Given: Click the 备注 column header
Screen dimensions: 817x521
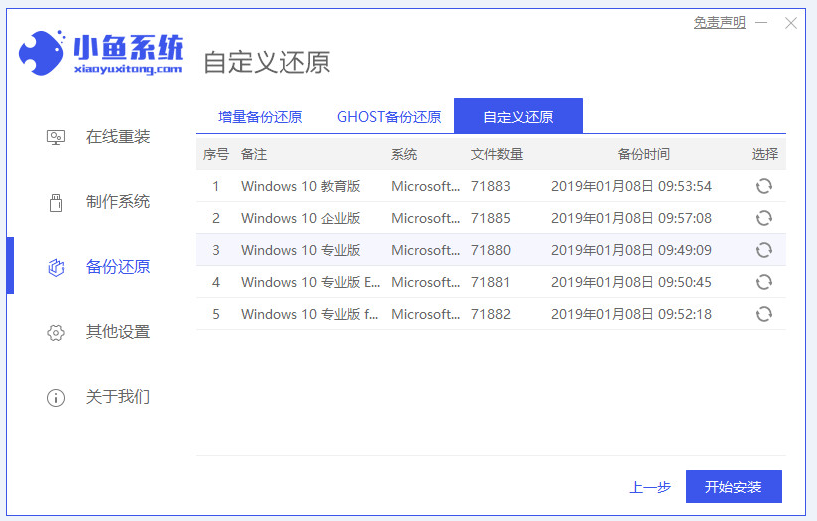Looking at the screenshot, I should [x=254, y=154].
